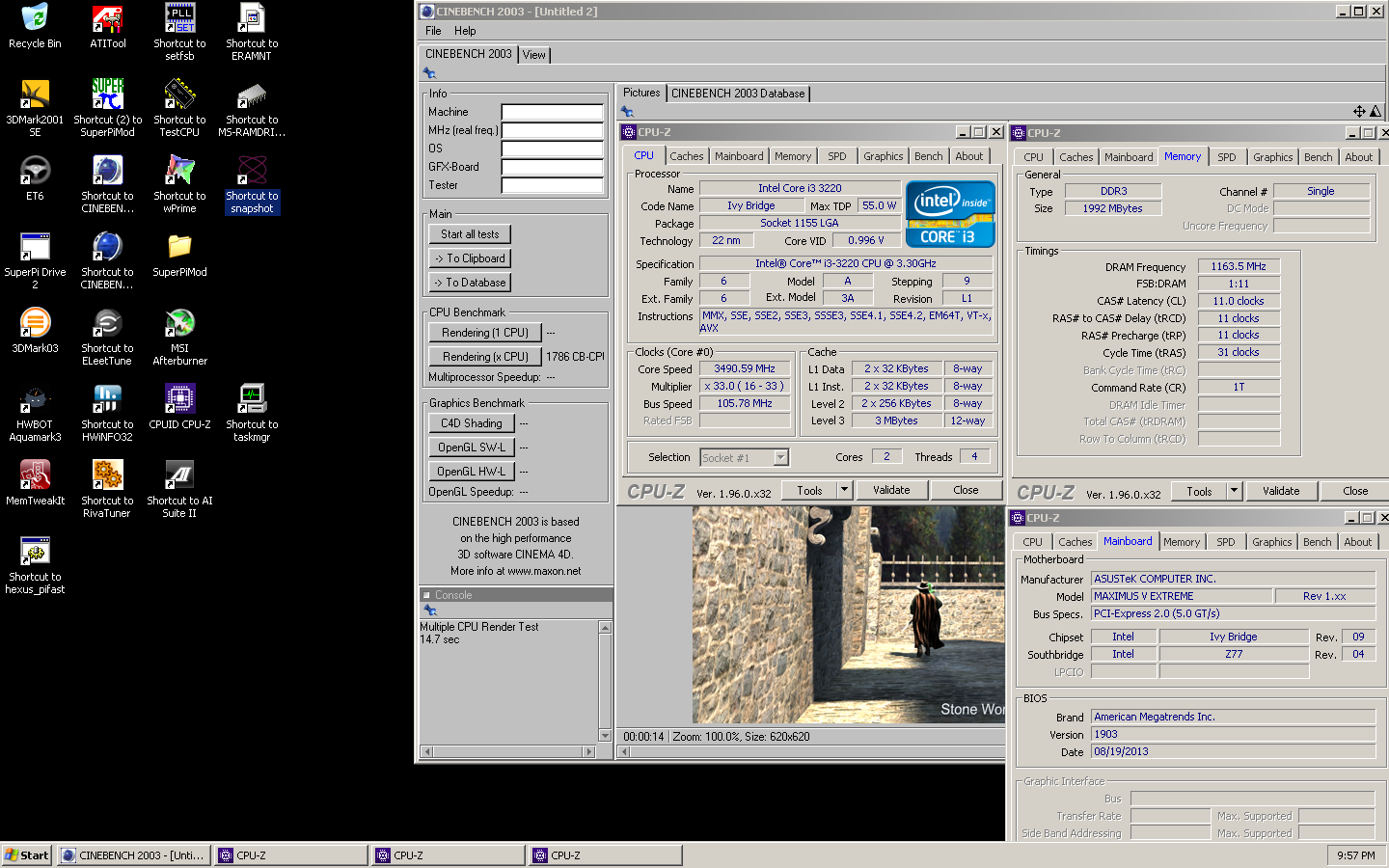Click the move icon in the picture toolbar
This screenshot has height=868, width=1389.
(1359, 112)
